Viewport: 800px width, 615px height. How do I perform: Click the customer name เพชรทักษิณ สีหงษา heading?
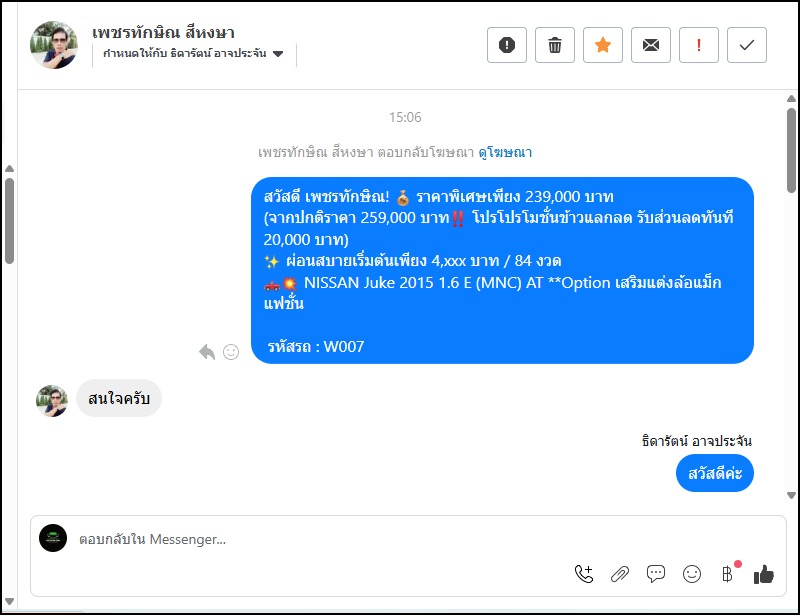(163, 33)
